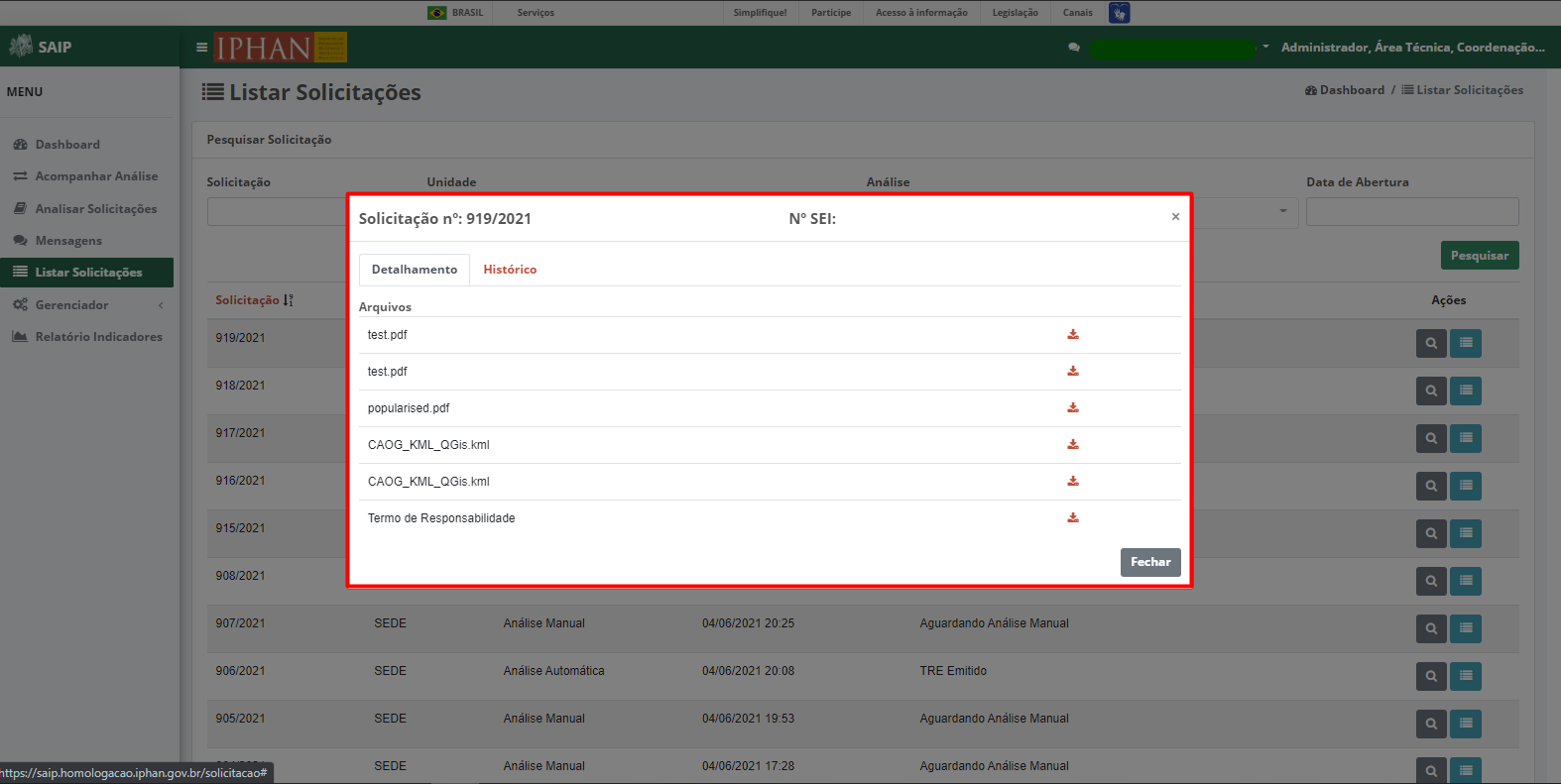Open Serviços in the government bar

(536, 13)
